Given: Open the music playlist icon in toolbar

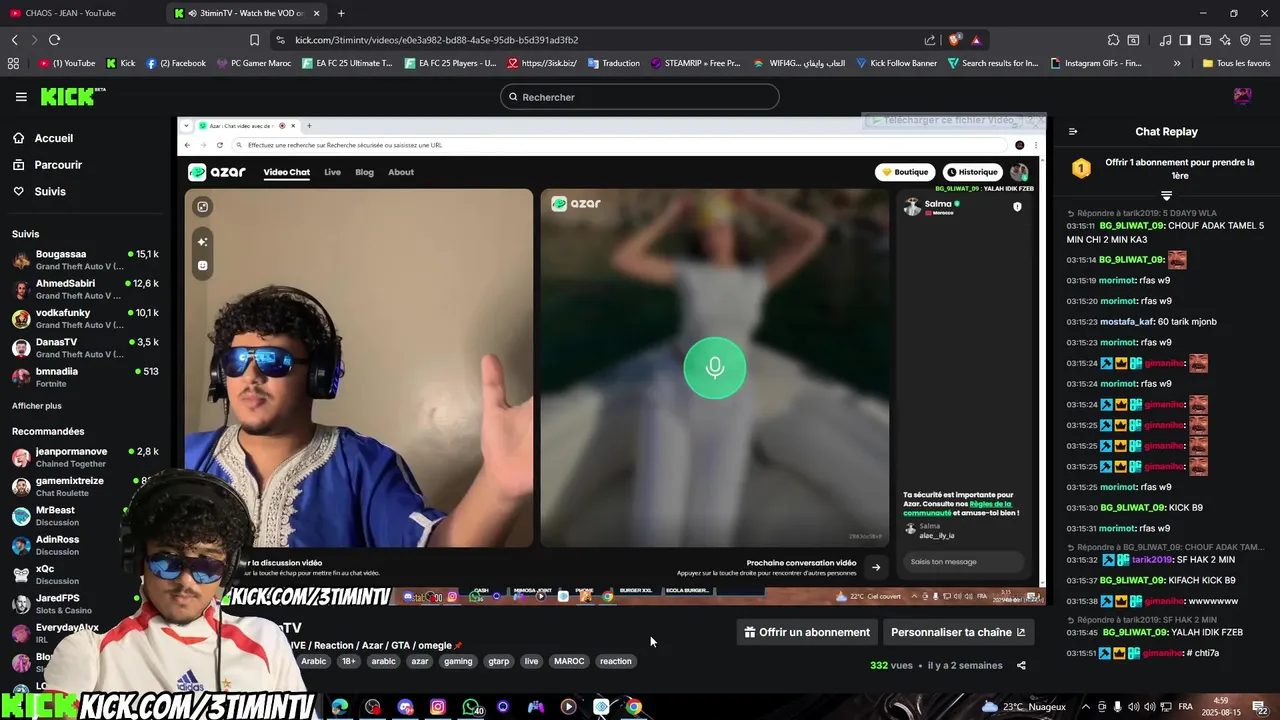Looking at the screenshot, I should click(x=1165, y=40).
